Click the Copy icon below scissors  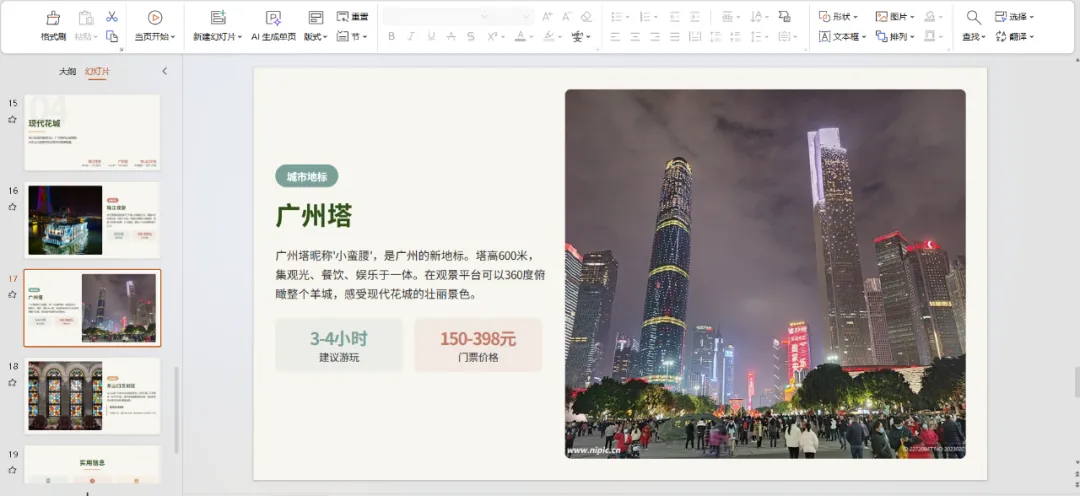(x=112, y=36)
